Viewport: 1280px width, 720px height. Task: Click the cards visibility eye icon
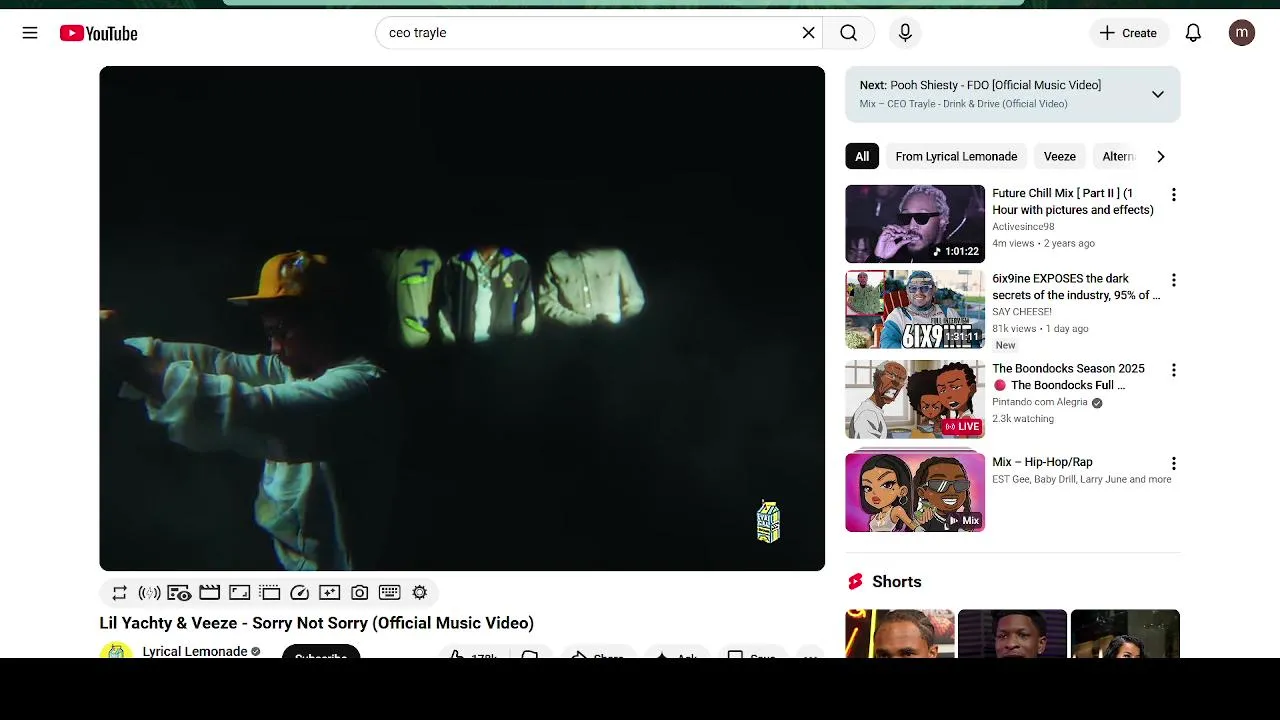pyautogui.click(x=179, y=593)
